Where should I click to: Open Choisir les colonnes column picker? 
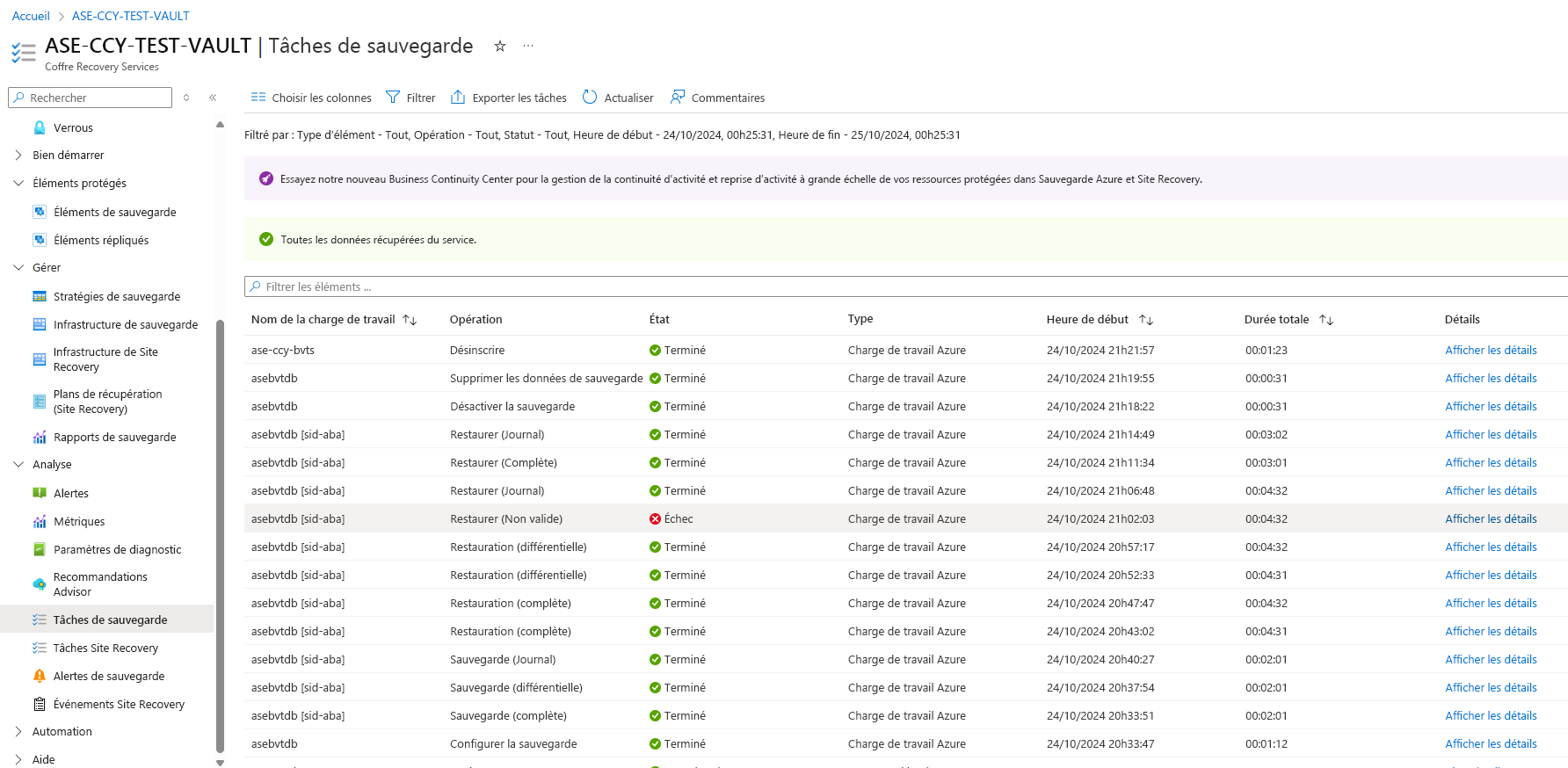[311, 98]
